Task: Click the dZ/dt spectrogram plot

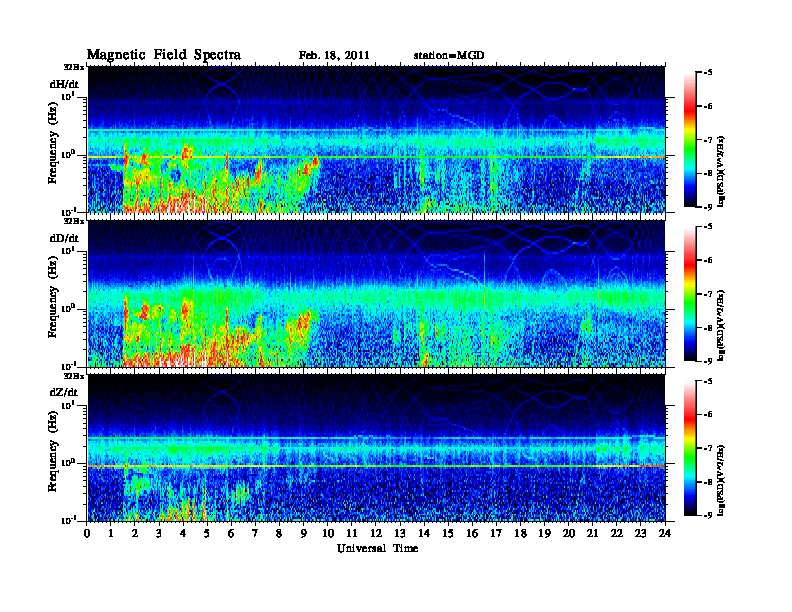Action: click(x=376, y=447)
